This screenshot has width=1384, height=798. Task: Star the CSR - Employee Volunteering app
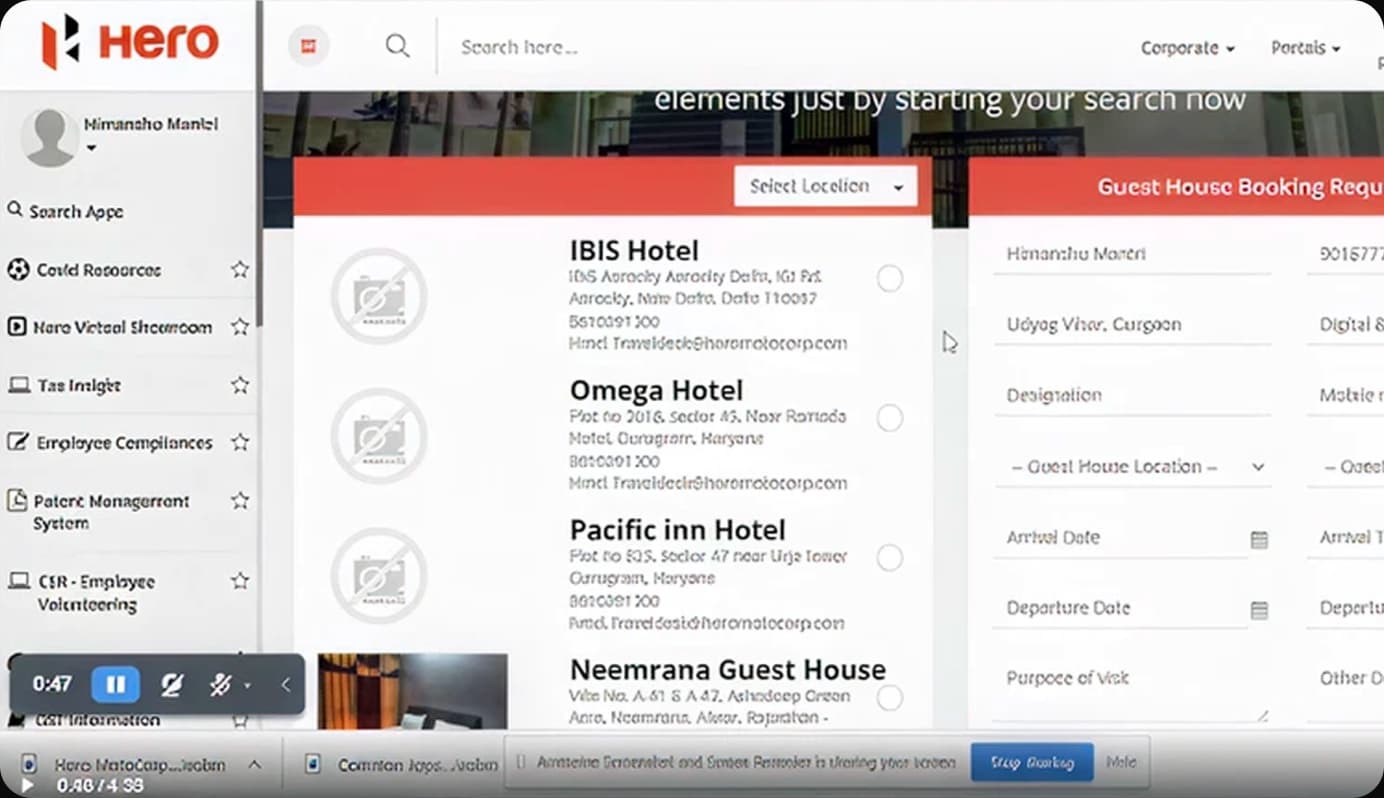point(240,581)
